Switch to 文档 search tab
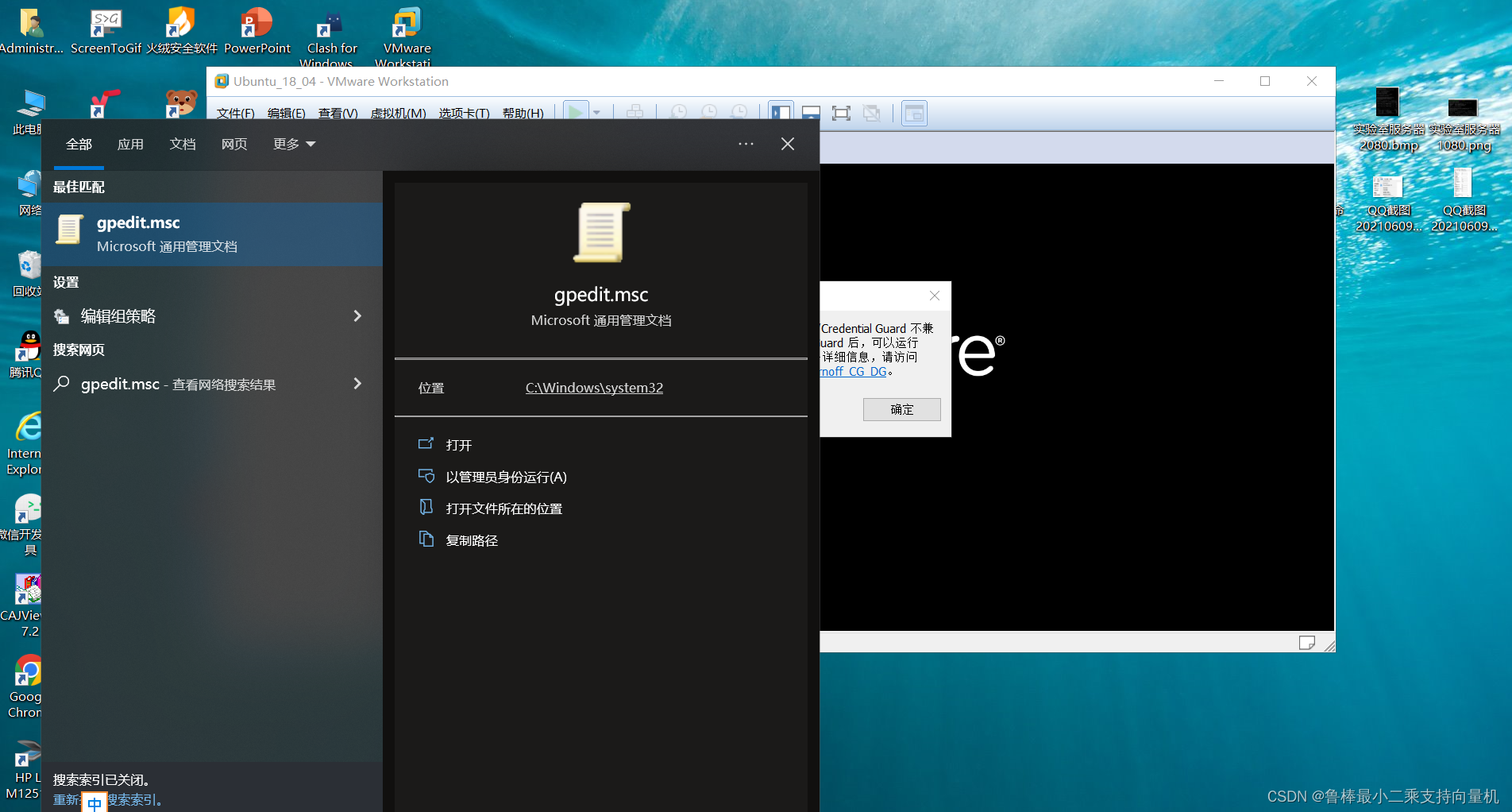Viewport: 1512px width, 812px height. coord(183,144)
